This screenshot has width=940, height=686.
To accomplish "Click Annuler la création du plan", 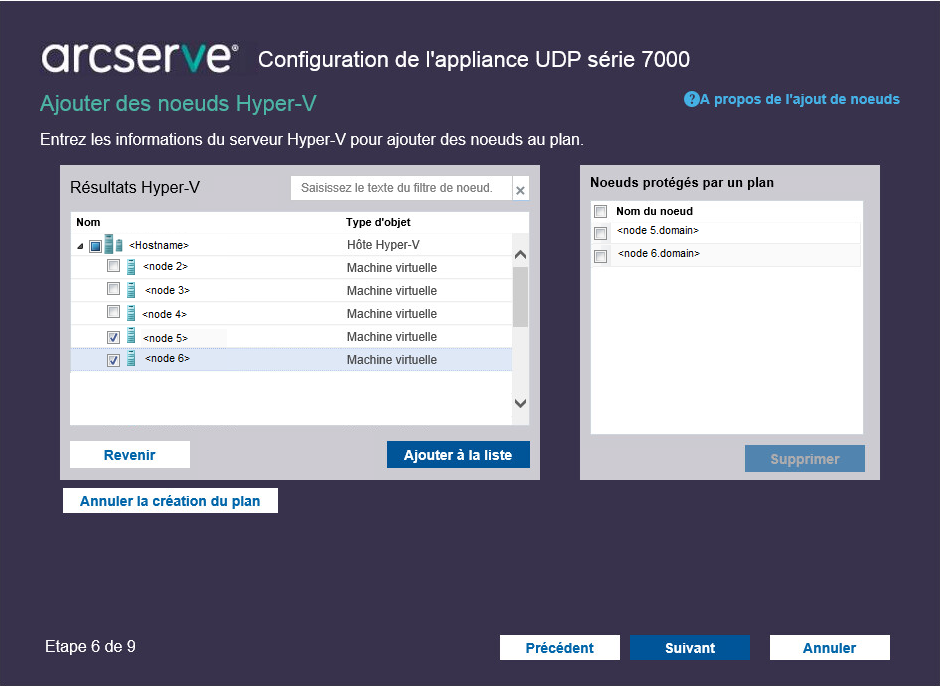I will [x=170, y=501].
